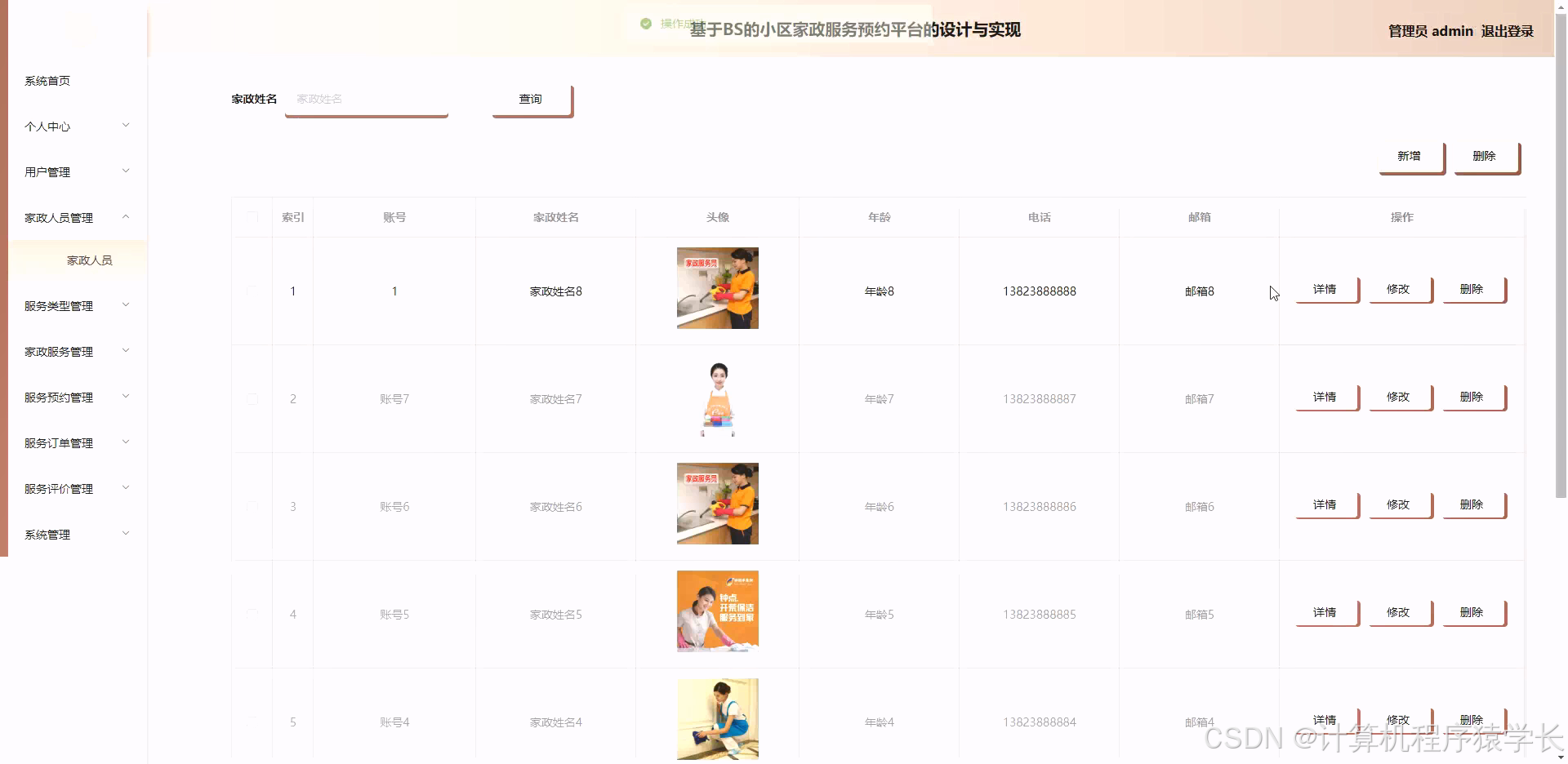Screen dimensions: 1568x764
Task: Click 退出登录 to log out
Action: tap(1507, 31)
